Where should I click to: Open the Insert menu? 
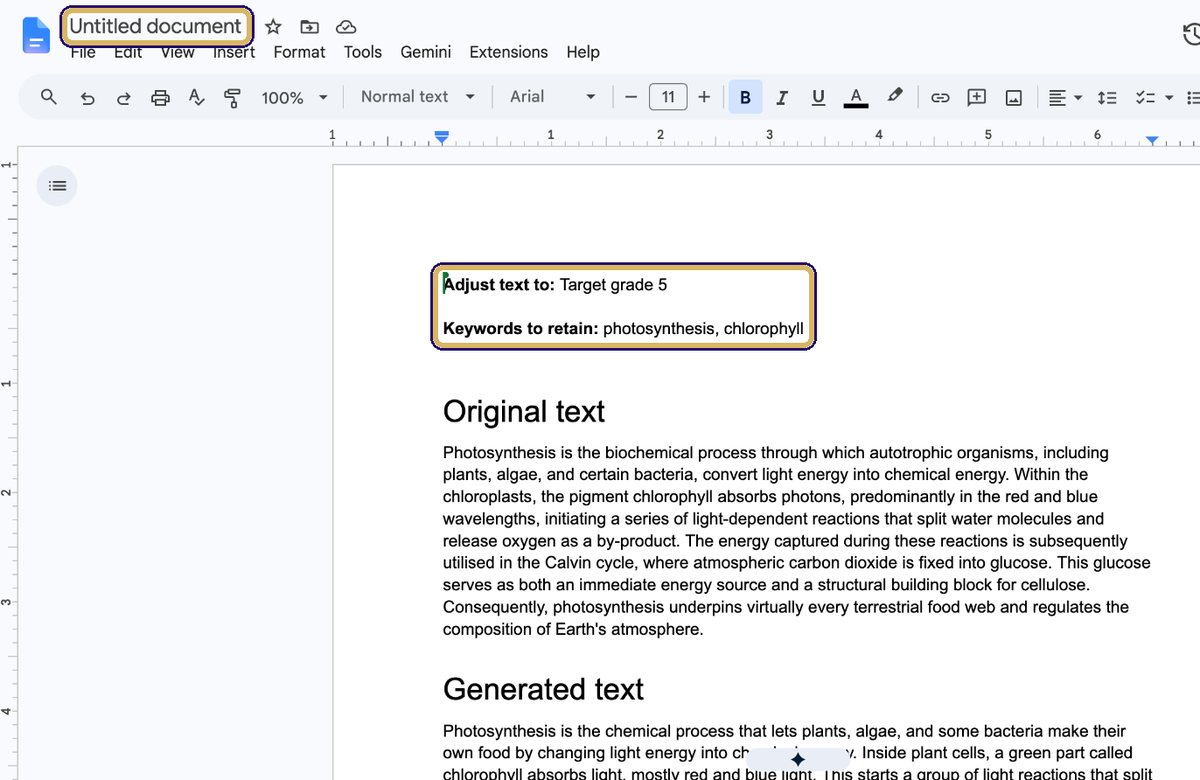coord(234,52)
